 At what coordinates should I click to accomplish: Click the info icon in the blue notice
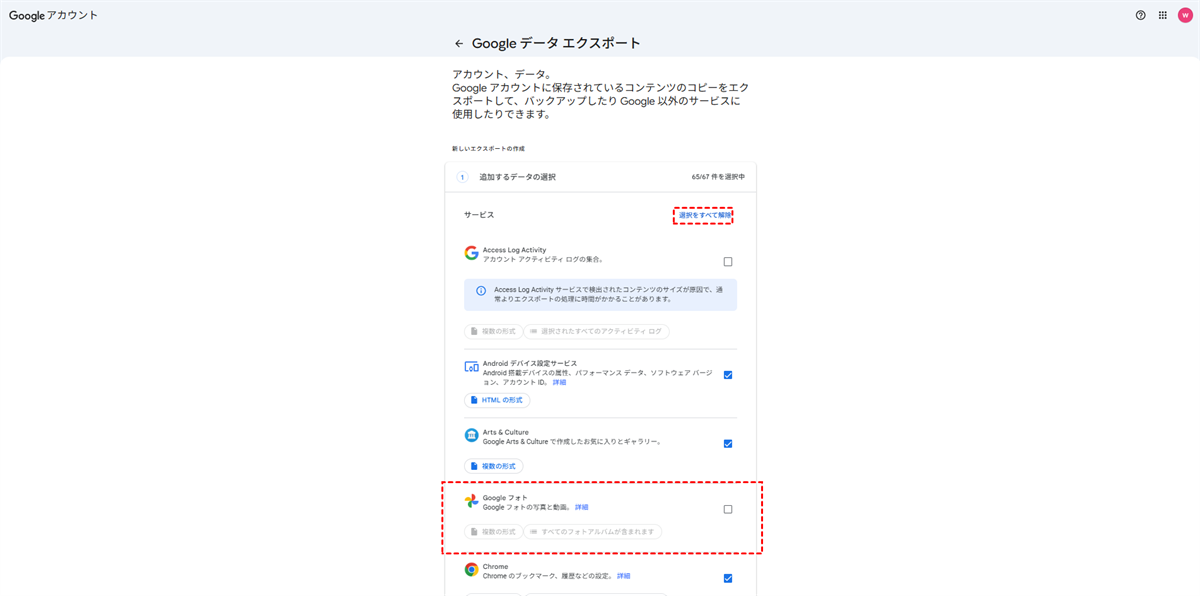481,291
